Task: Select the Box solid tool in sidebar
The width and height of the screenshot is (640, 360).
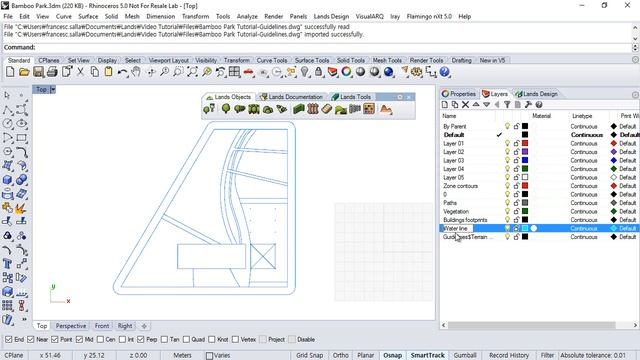Action: point(7,180)
